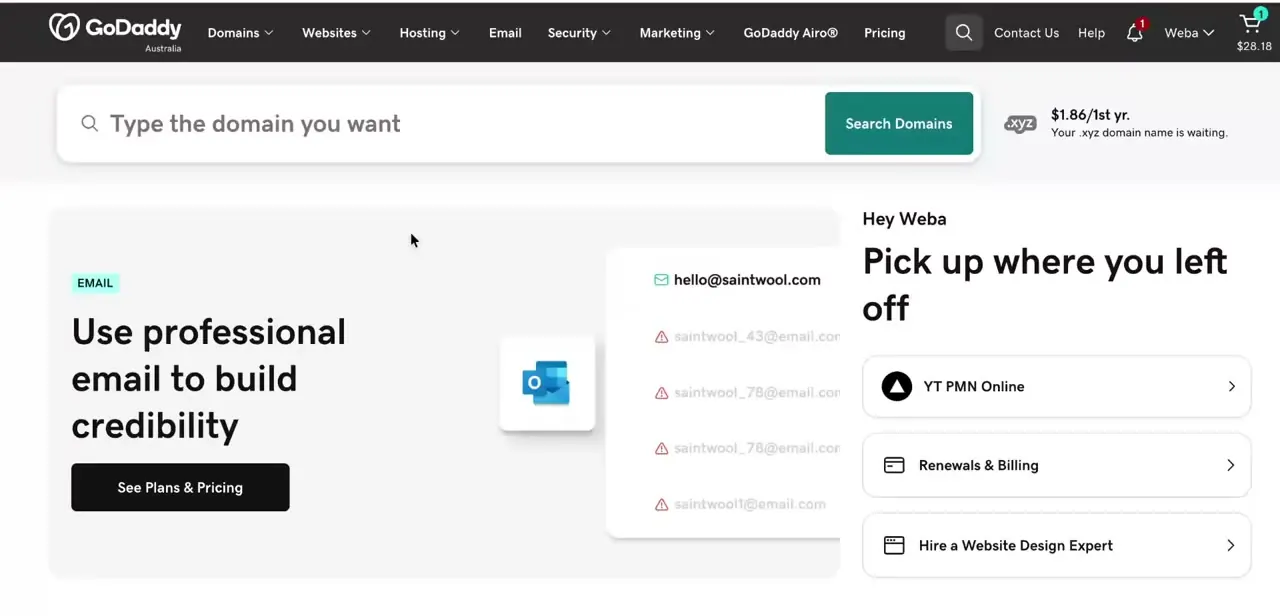Click the Website Design Expert window icon
Screen dimensions: 1280x616
(x=894, y=545)
